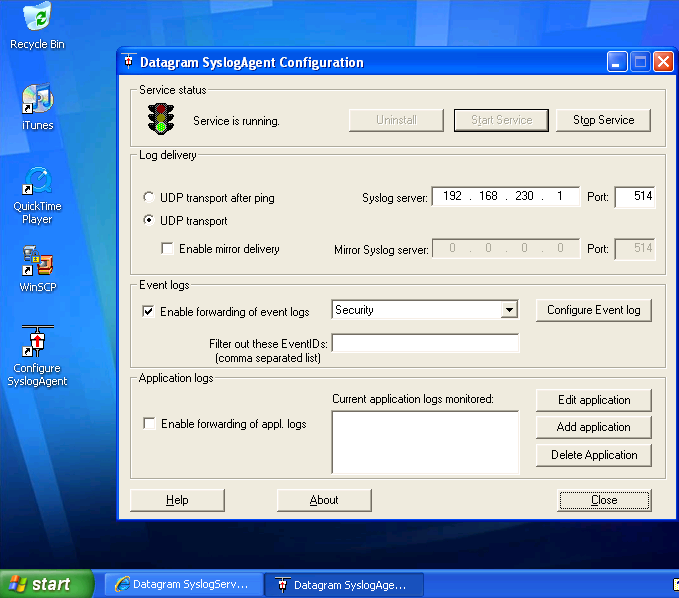Open the Help button

click(x=177, y=500)
